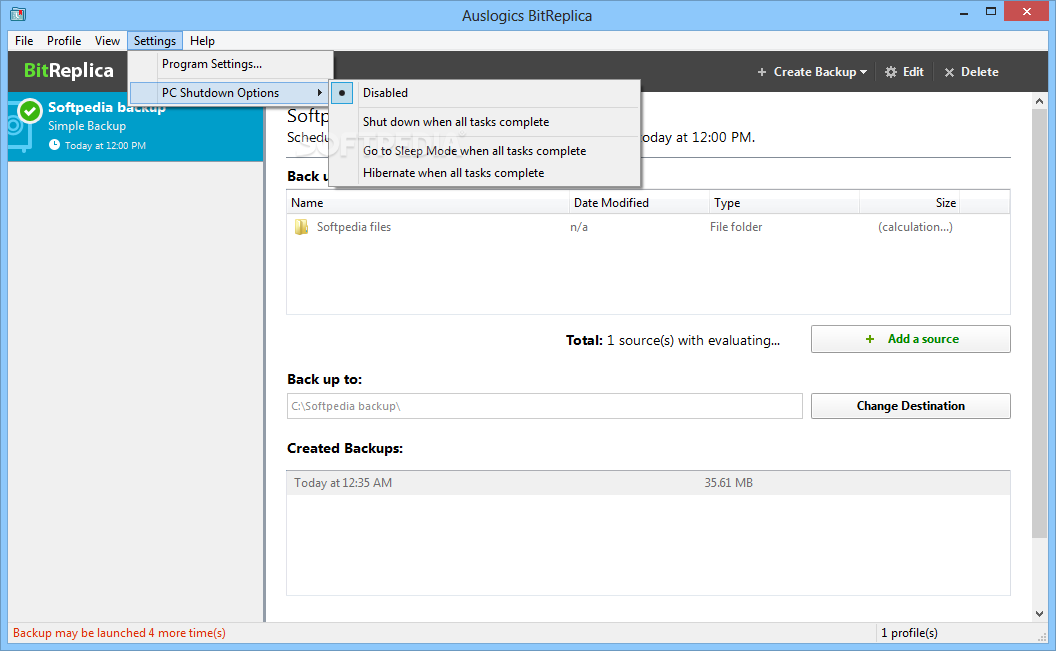Screen dimensions: 1056x651
Task: Close the Auslogics BitReplica window
Action: pos(1026,11)
